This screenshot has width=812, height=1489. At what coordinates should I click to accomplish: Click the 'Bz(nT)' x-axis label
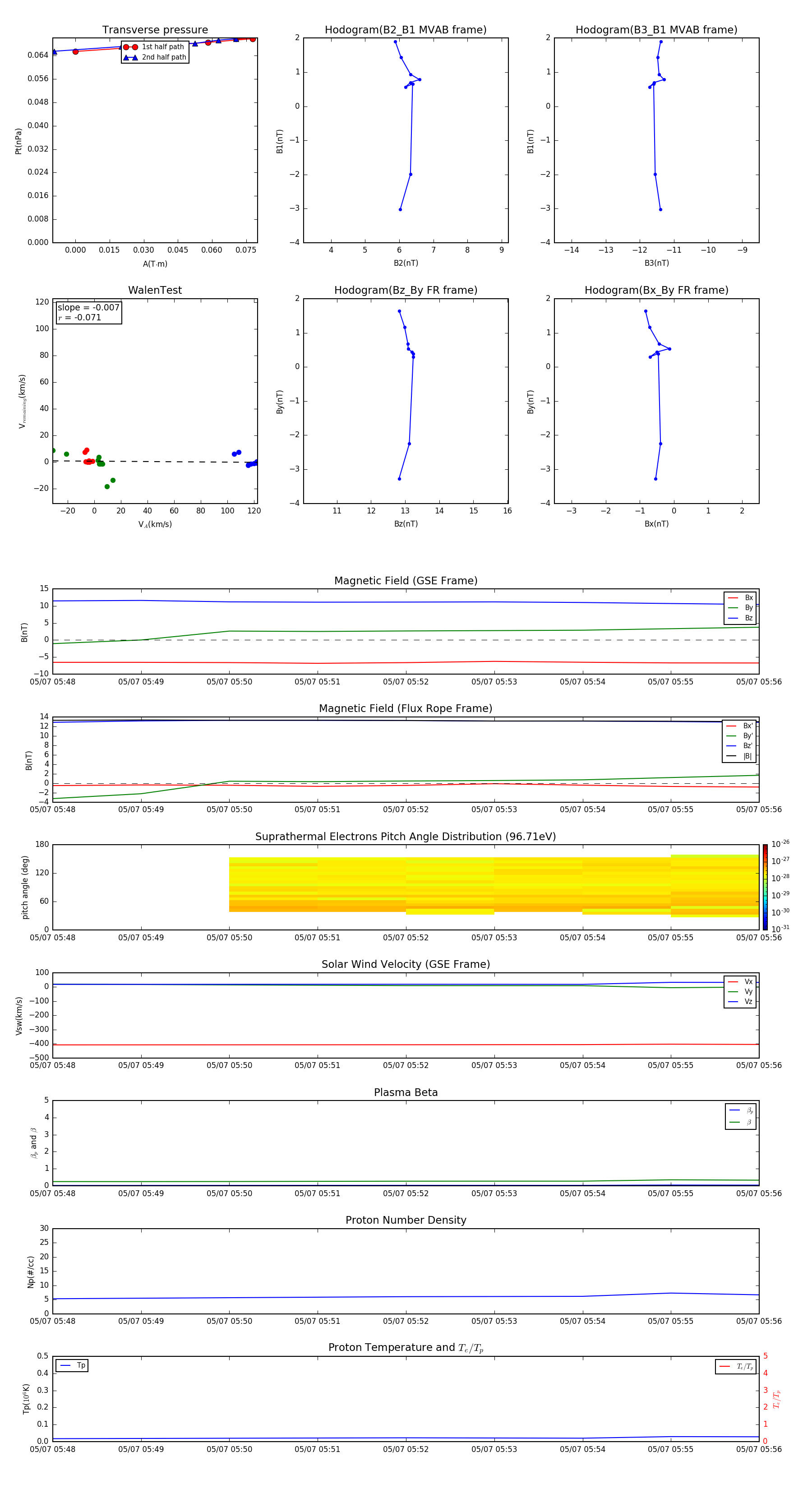click(406, 524)
